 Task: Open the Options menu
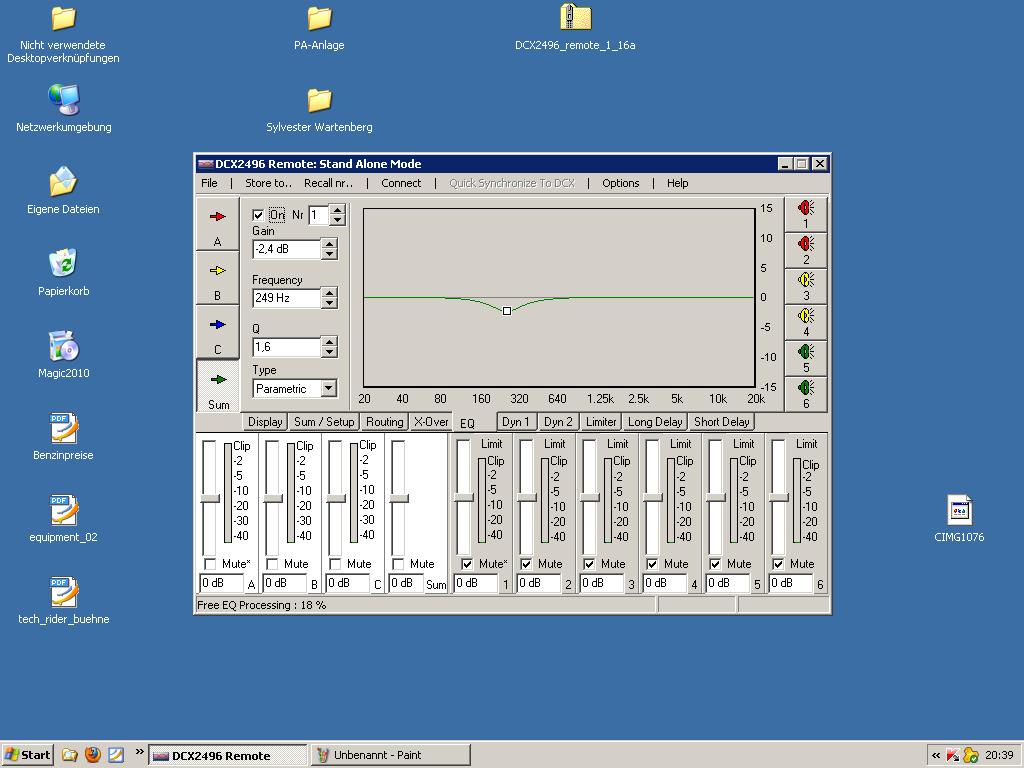tap(620, 183)
